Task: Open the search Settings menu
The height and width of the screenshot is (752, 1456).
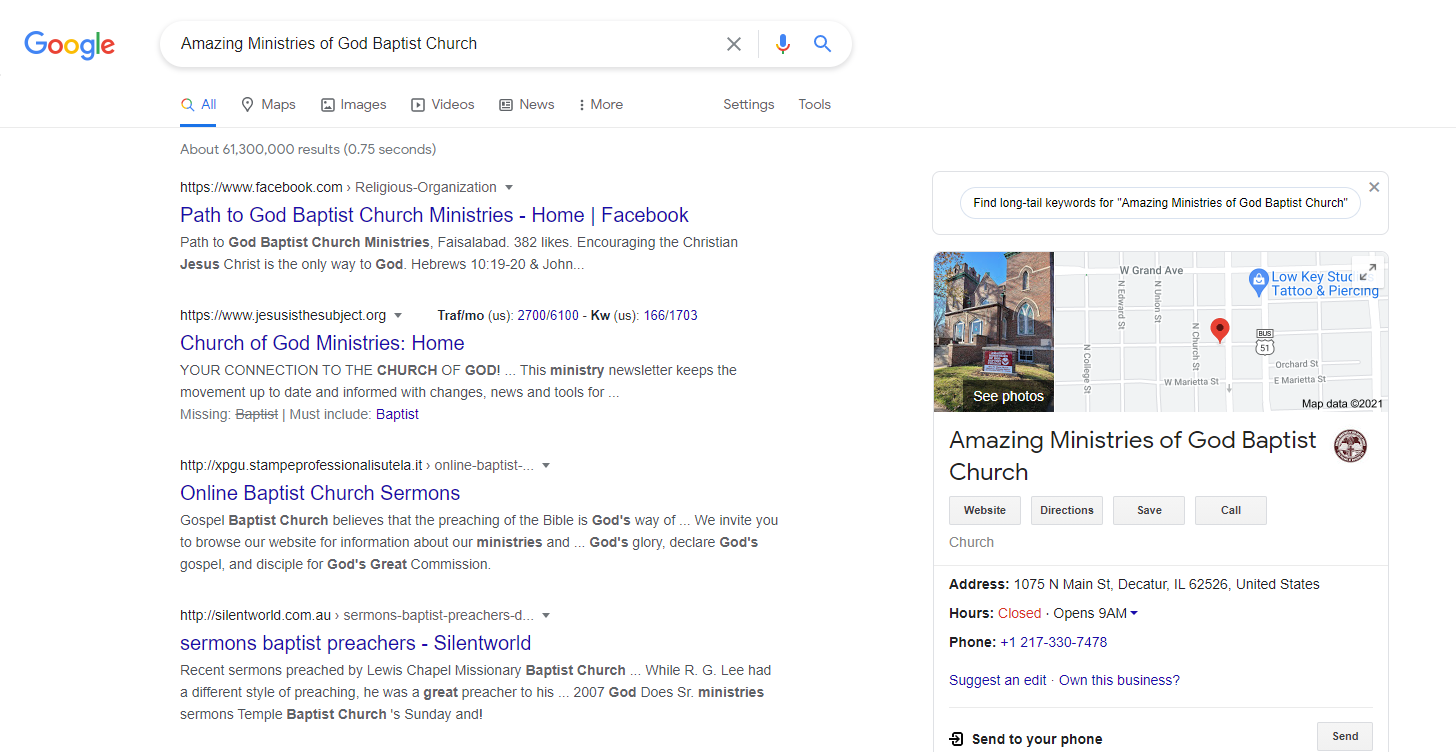Action: [x=748, y=104]
